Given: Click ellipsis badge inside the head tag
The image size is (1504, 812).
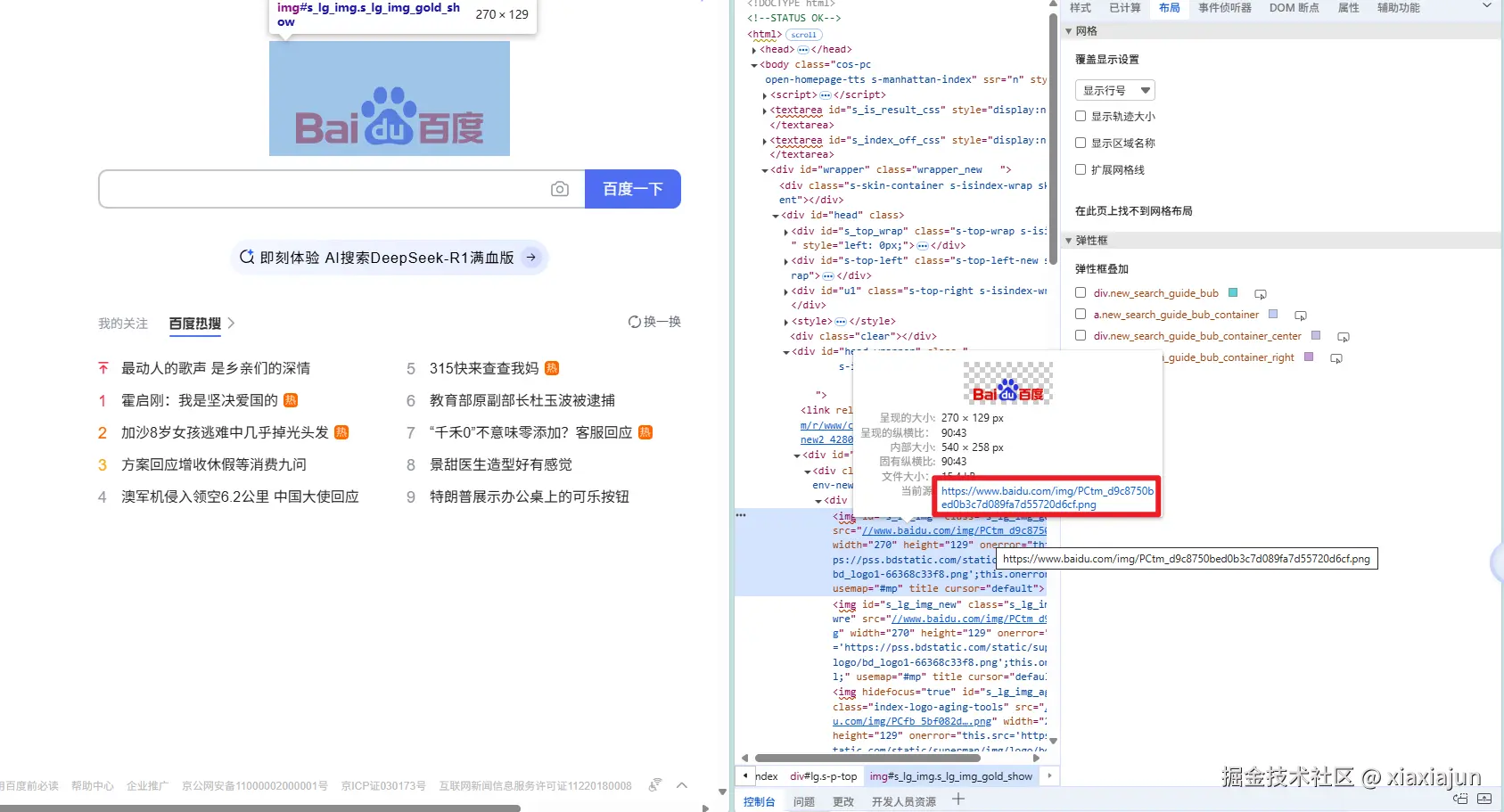Looking at the screenshot, I should [x=802, y=50].
